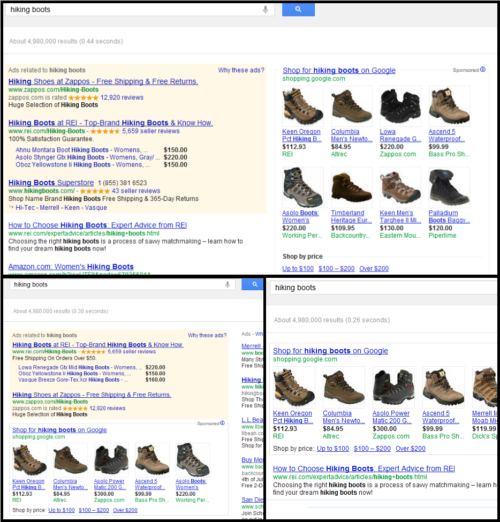This screenshot has height=522, width=500.
Task: Open the Hiking Shoes at Zappos ad in the bottom-left panel
Action: click(x=92, y=395)
